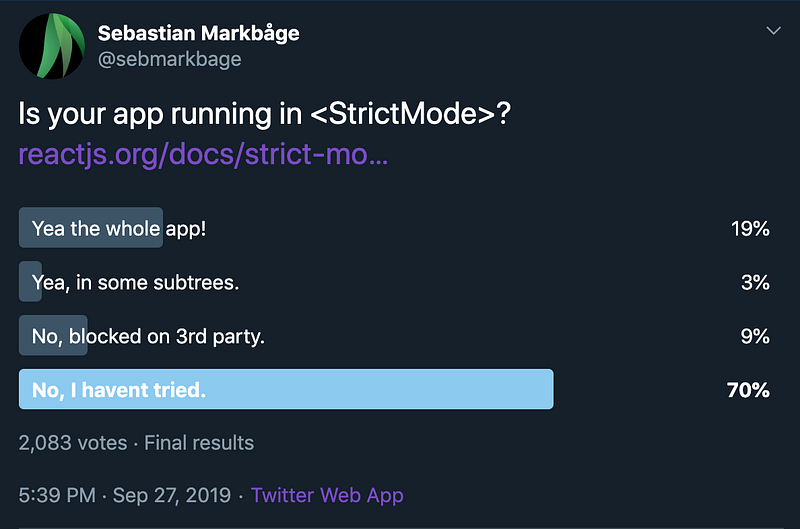Click the 19% poll result
The image size is (800, 529).
(x=750, y=229)
